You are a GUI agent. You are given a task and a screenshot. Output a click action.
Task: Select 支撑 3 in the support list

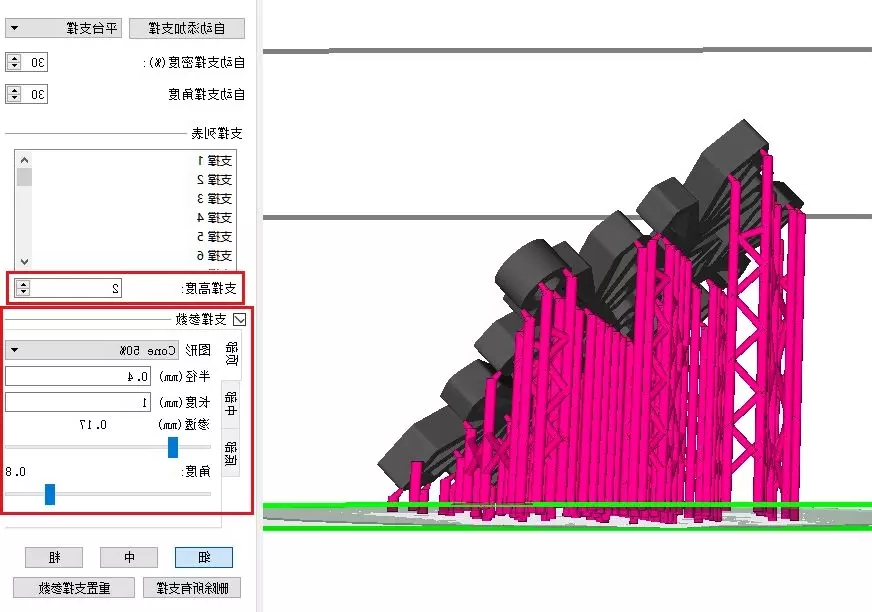215,199
